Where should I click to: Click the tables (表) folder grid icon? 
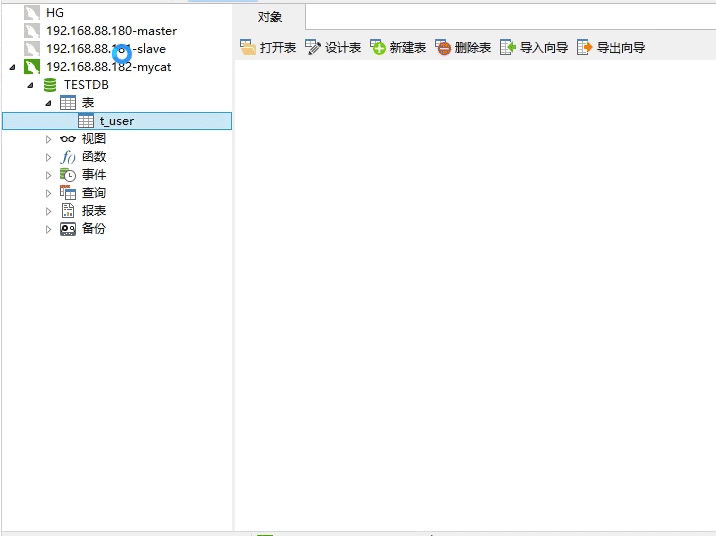68,103
